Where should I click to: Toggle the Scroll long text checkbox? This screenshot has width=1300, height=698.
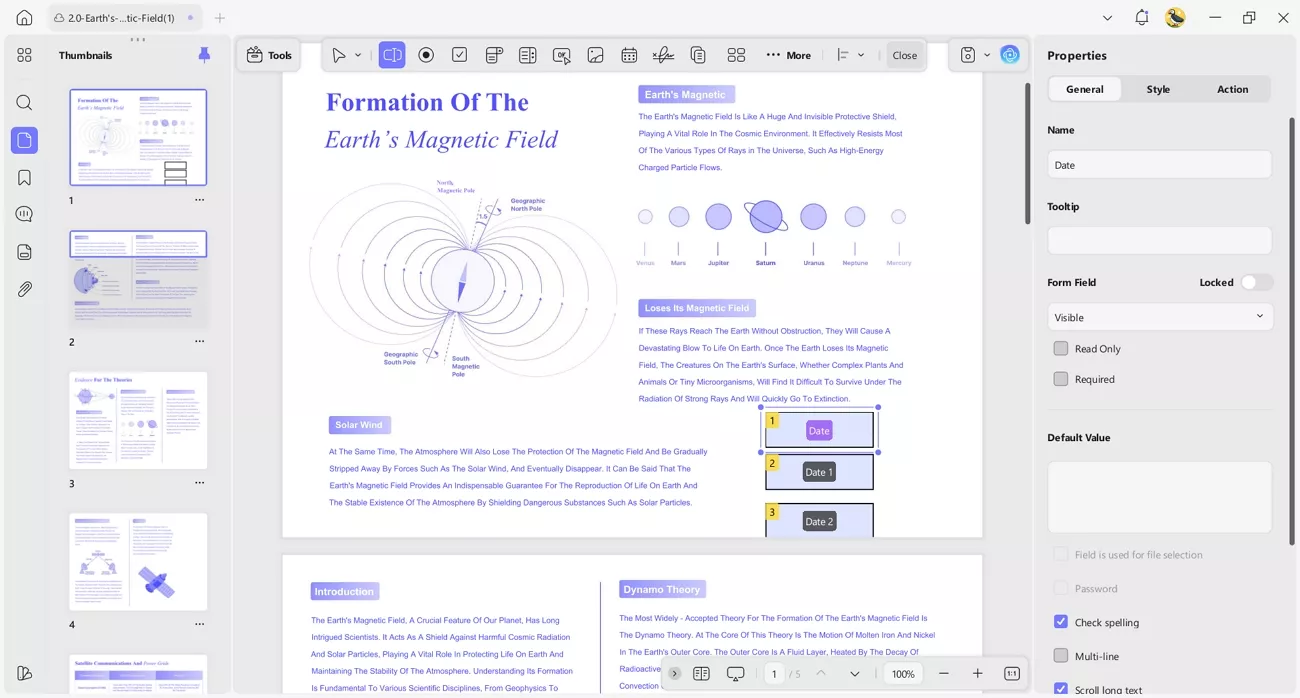(1061, 689)
